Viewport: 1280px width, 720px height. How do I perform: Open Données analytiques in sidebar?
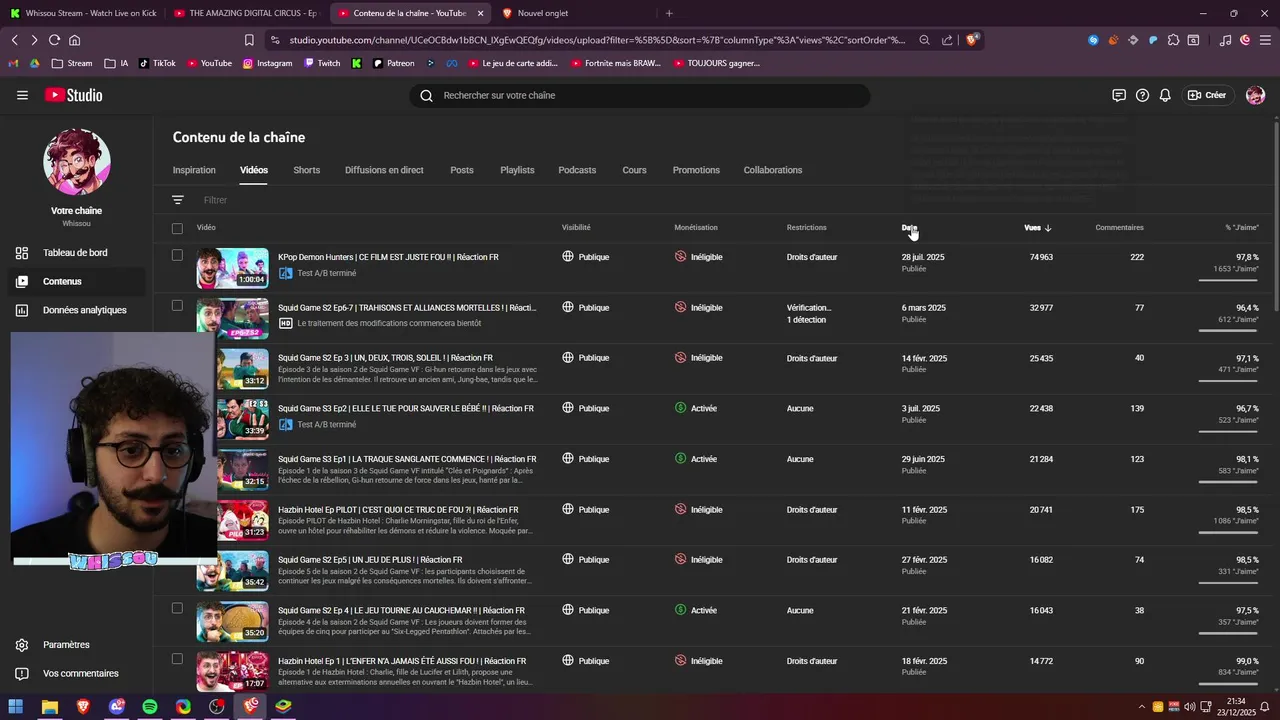click(74, 310)
